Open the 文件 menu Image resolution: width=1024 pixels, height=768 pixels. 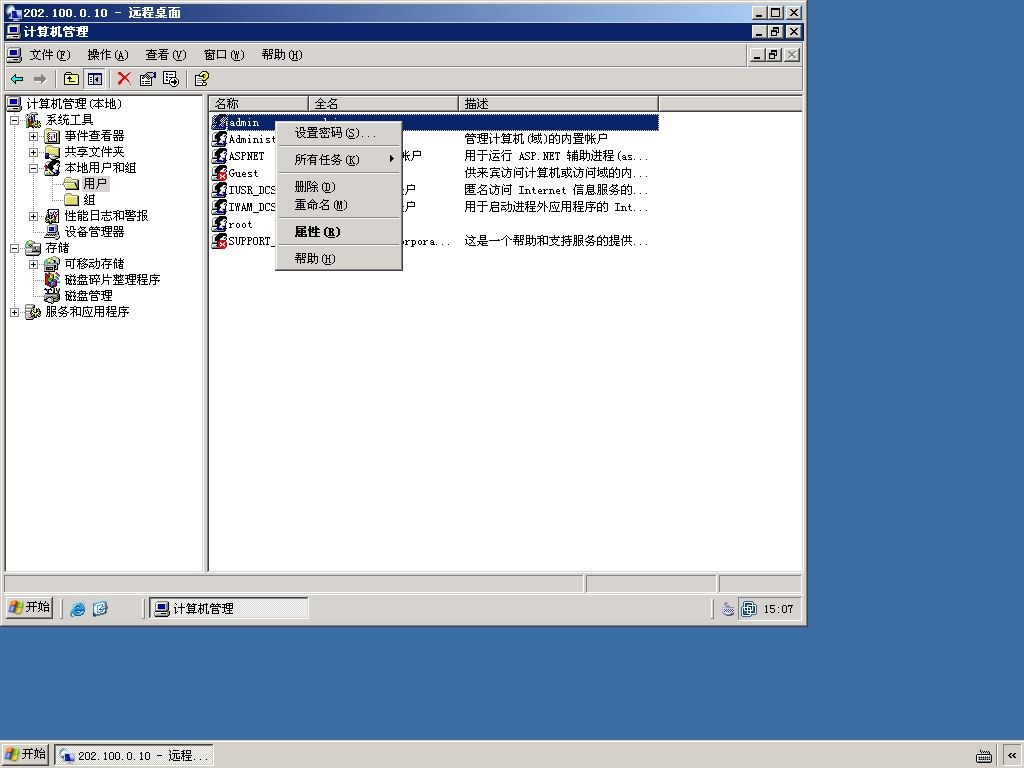tap(49, 55)
